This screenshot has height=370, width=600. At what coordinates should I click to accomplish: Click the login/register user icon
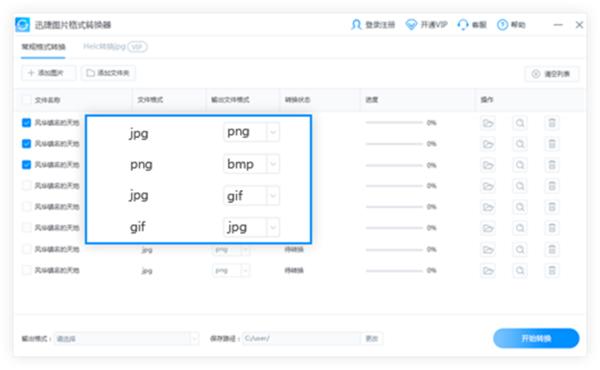pyautogui.click(x=356, y=25)
